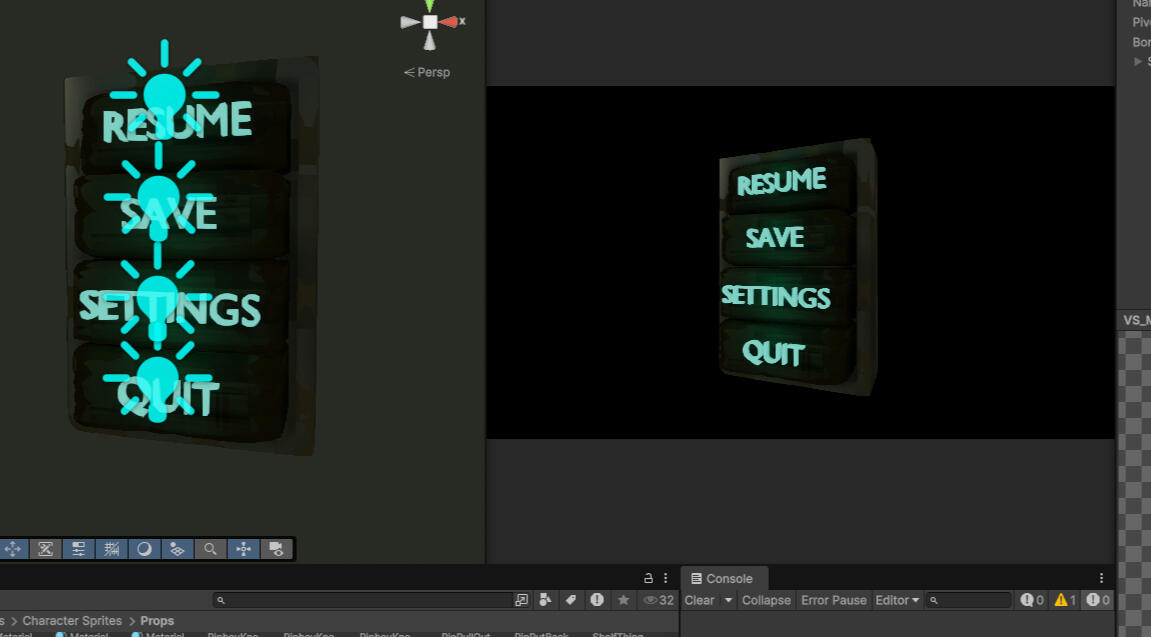Viewport: 1151px width, 637px height.
Task: Click the move-arrows overlay button in scene toolbar
Action: [12, 549]
